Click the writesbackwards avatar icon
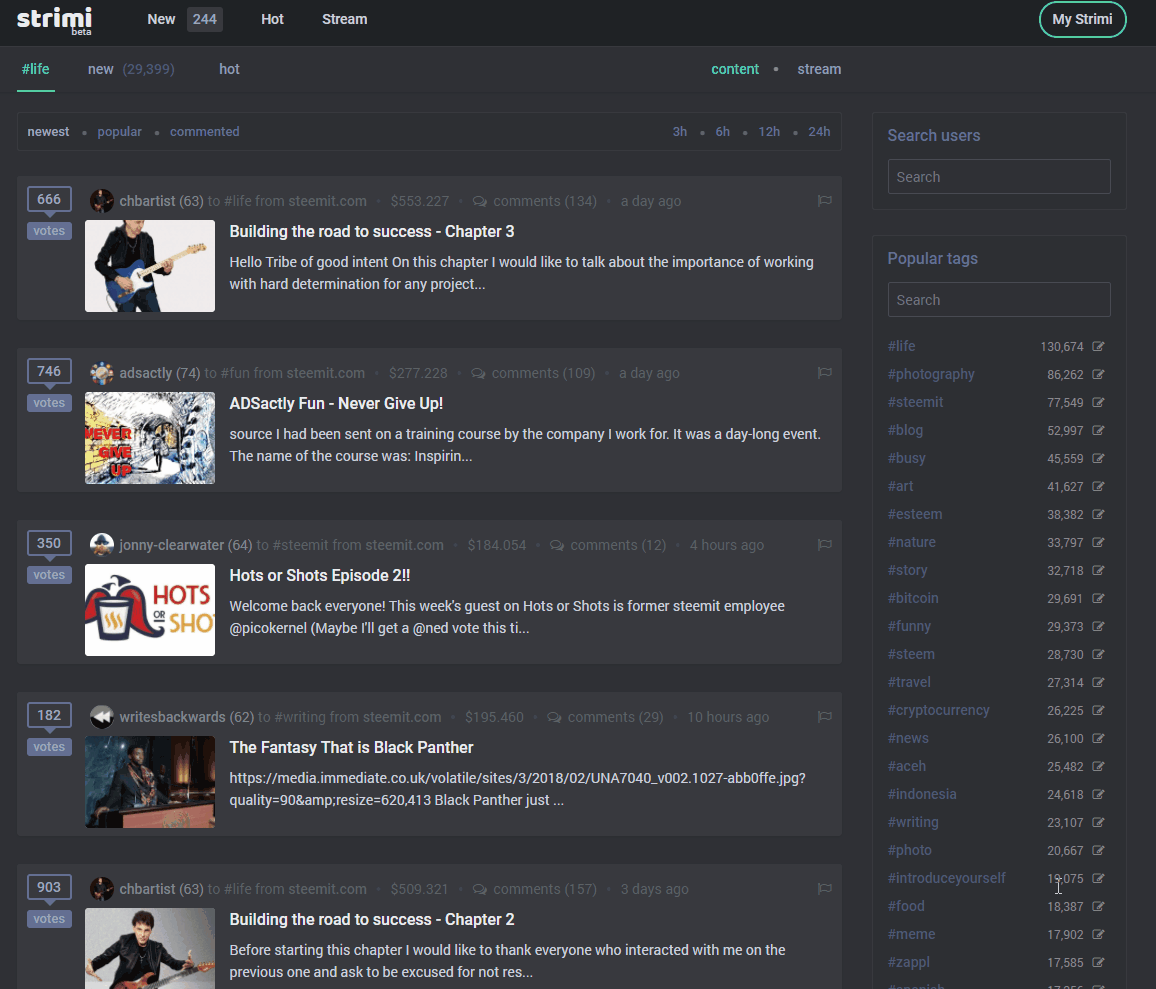The height and width of the screenshot is (989, 1156). coord(102,717)
